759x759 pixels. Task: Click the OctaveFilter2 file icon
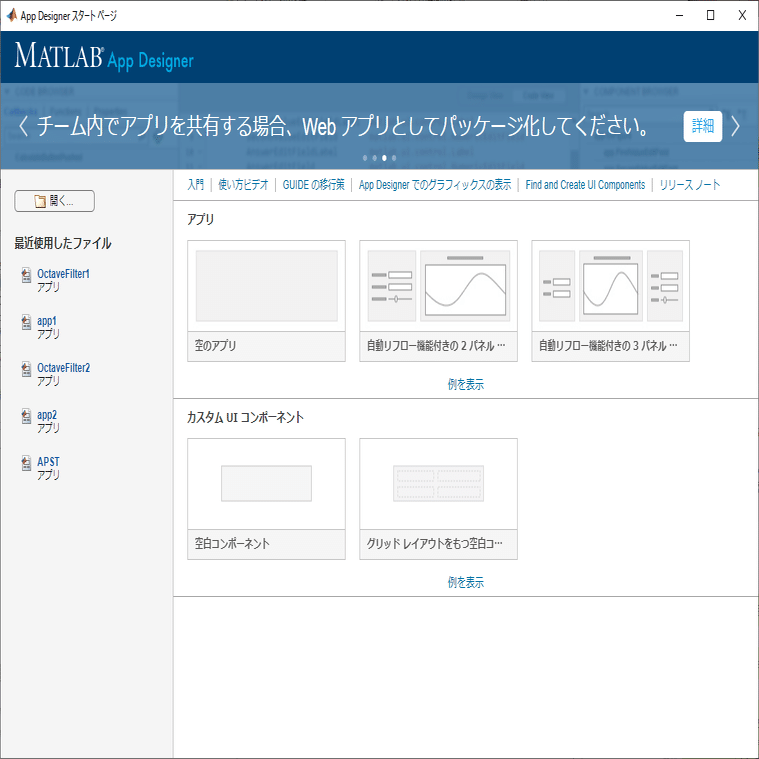click(x=26, y=369)
